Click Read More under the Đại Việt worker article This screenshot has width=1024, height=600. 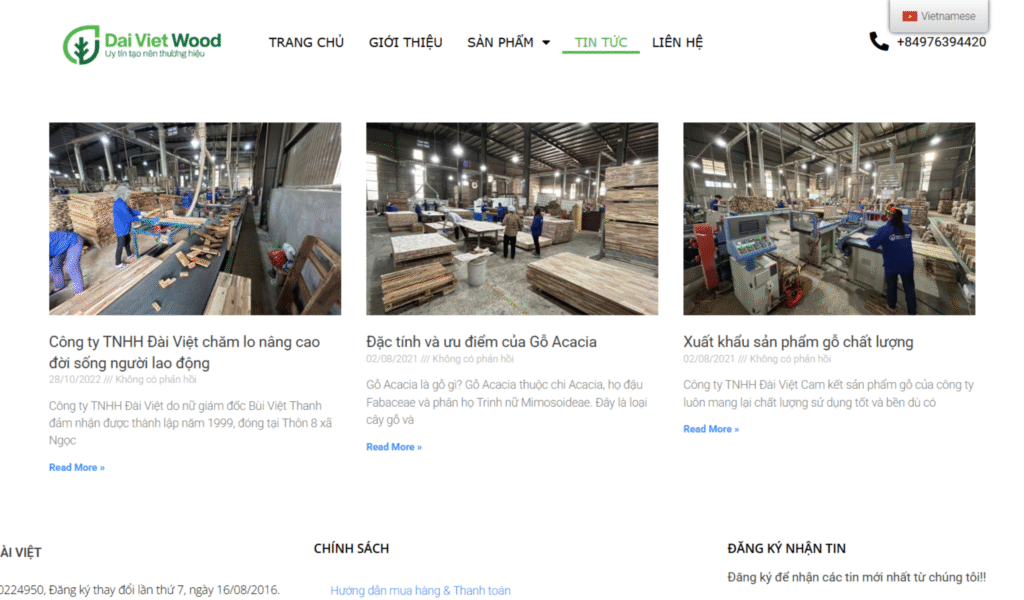pos(77,468)
